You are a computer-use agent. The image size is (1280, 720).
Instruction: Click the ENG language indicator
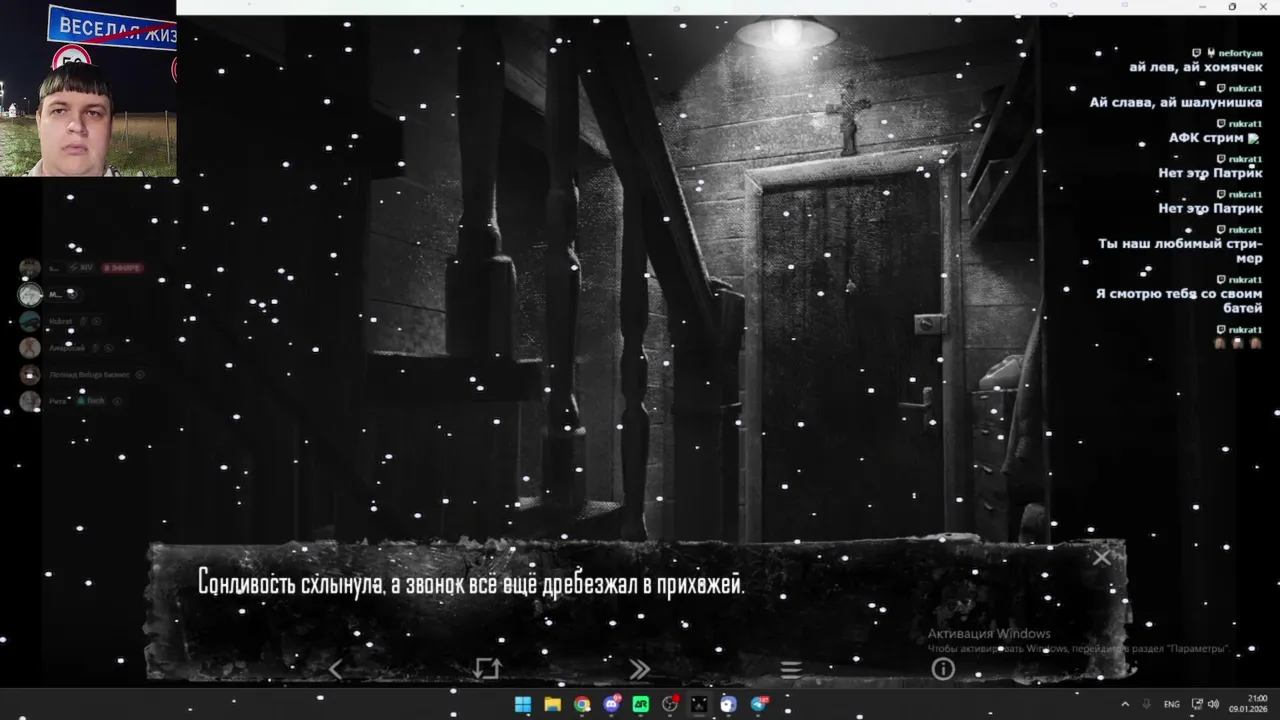(1172, 704)
